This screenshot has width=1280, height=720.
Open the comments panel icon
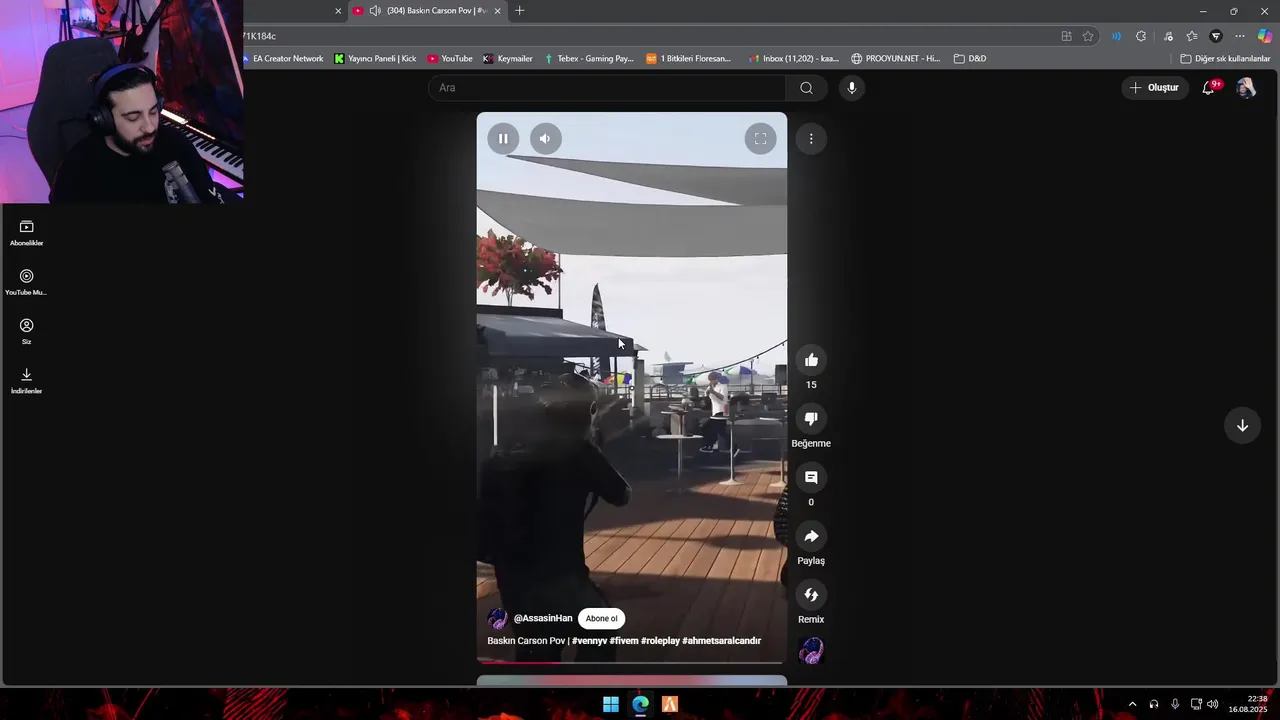click(x=811, y=478)
